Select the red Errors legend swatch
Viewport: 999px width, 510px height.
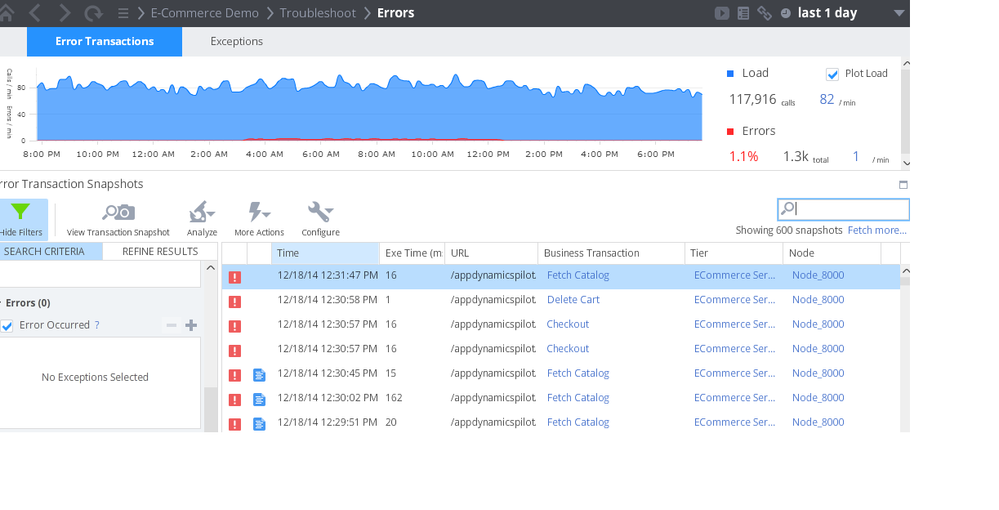(x=730, y=131)
